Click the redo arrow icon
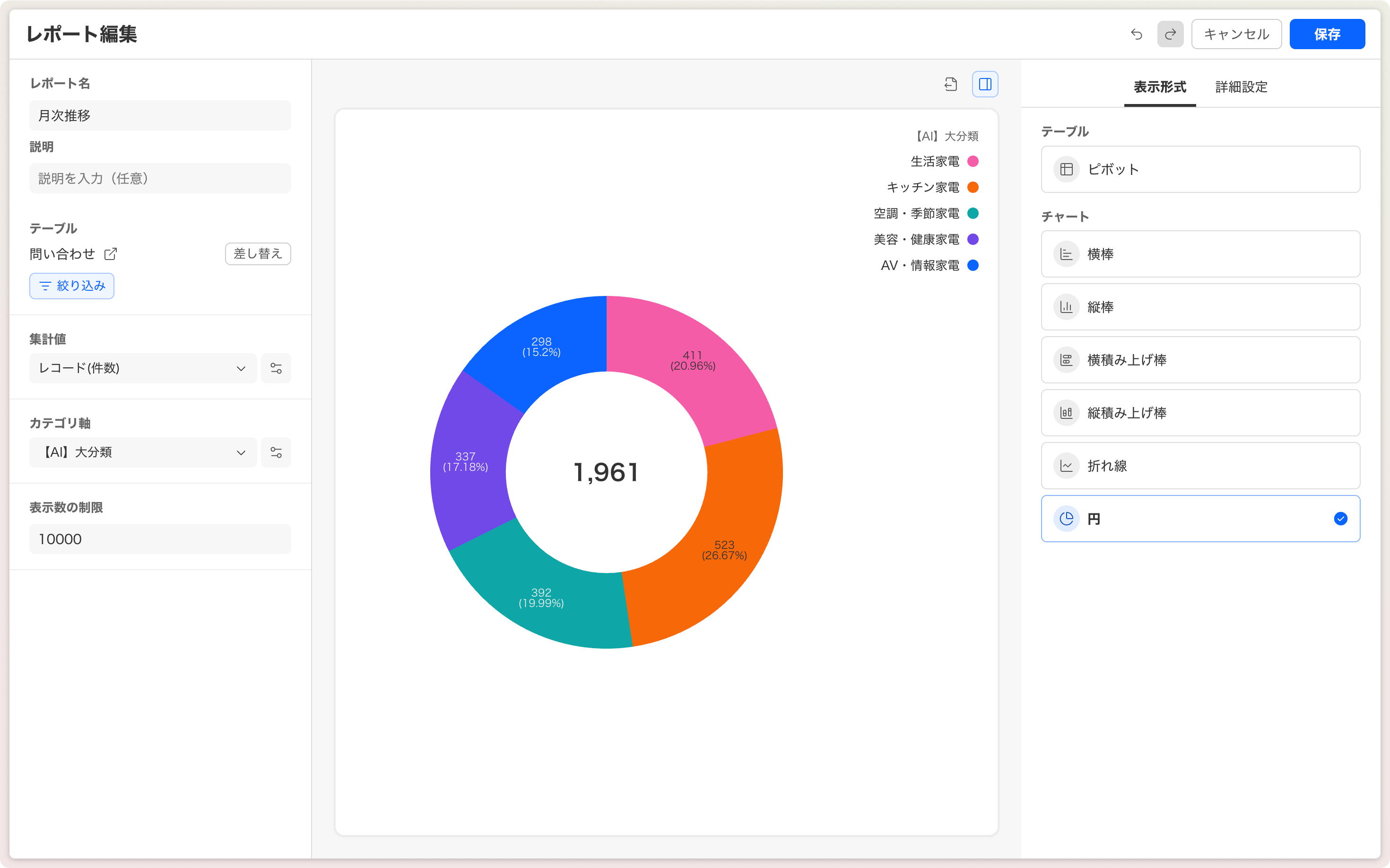Viewport: 1390px width, 868px height. (1170, 35)
